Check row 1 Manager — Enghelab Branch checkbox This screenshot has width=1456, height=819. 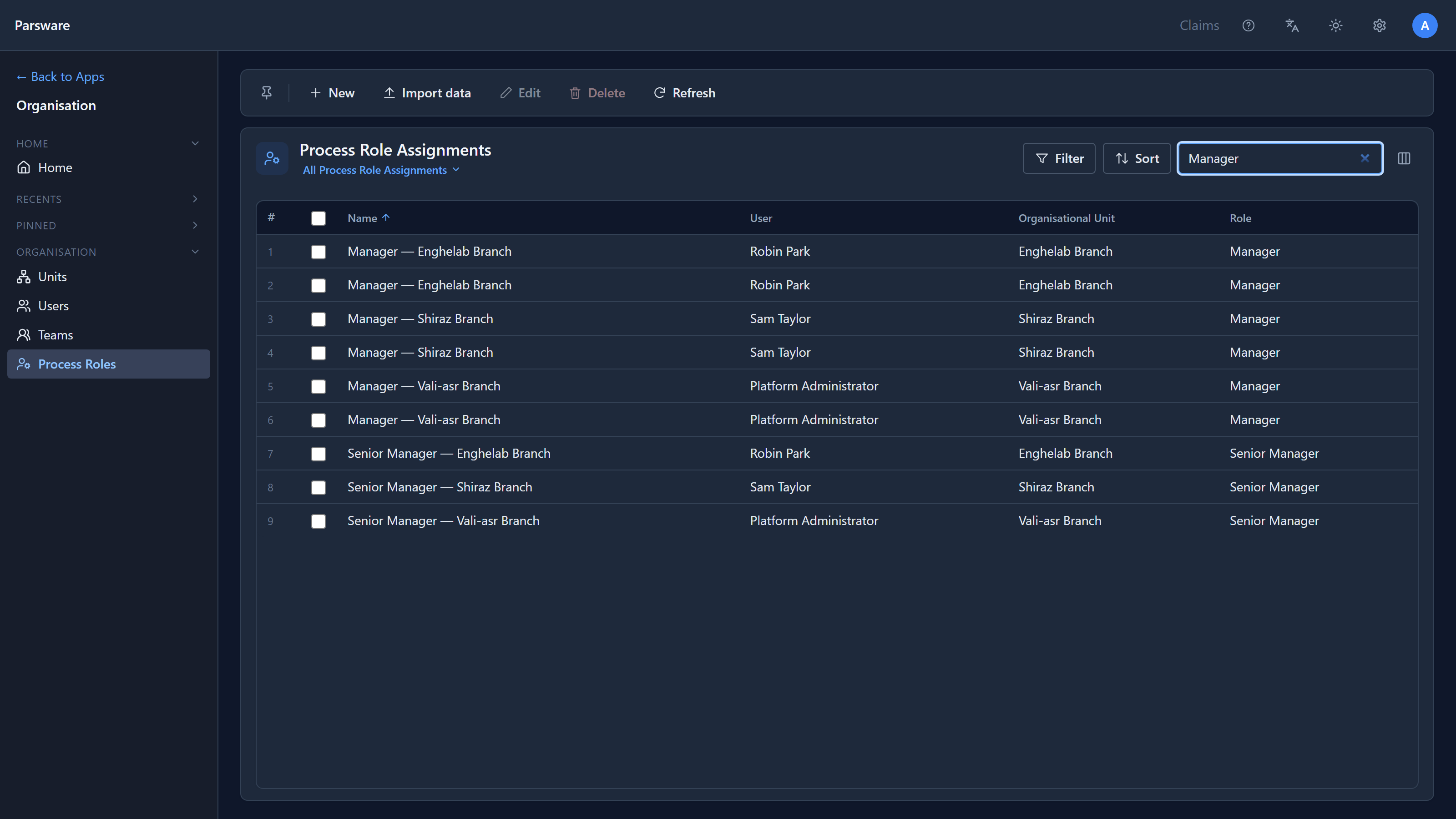coord(318,252)
